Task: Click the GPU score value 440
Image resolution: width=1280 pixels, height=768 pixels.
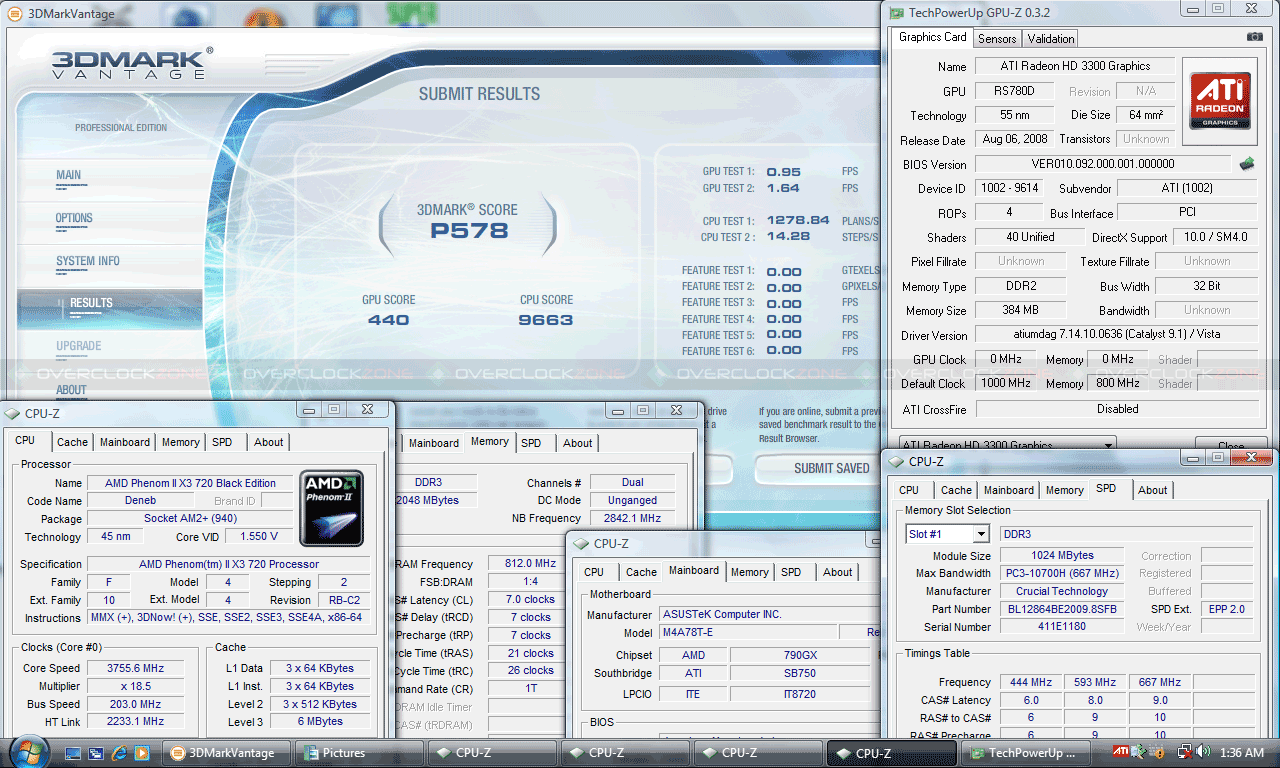Action: 388,320
